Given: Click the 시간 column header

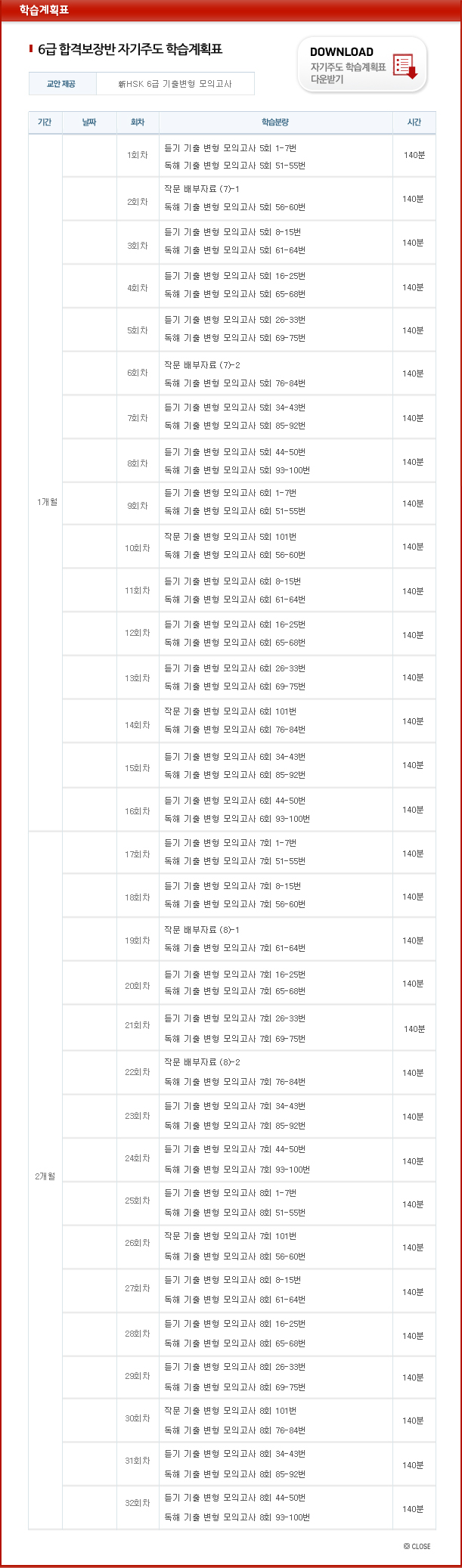Looking at the screenshot, I should [x=414, y=122].
